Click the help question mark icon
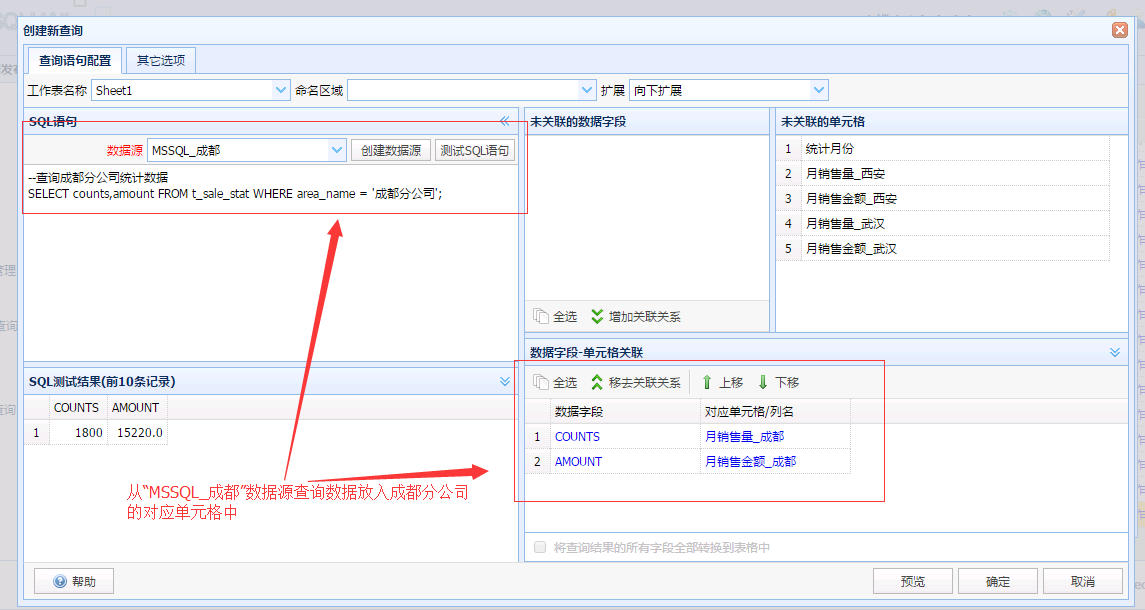Screen dimensions: 1145x610 60,582
